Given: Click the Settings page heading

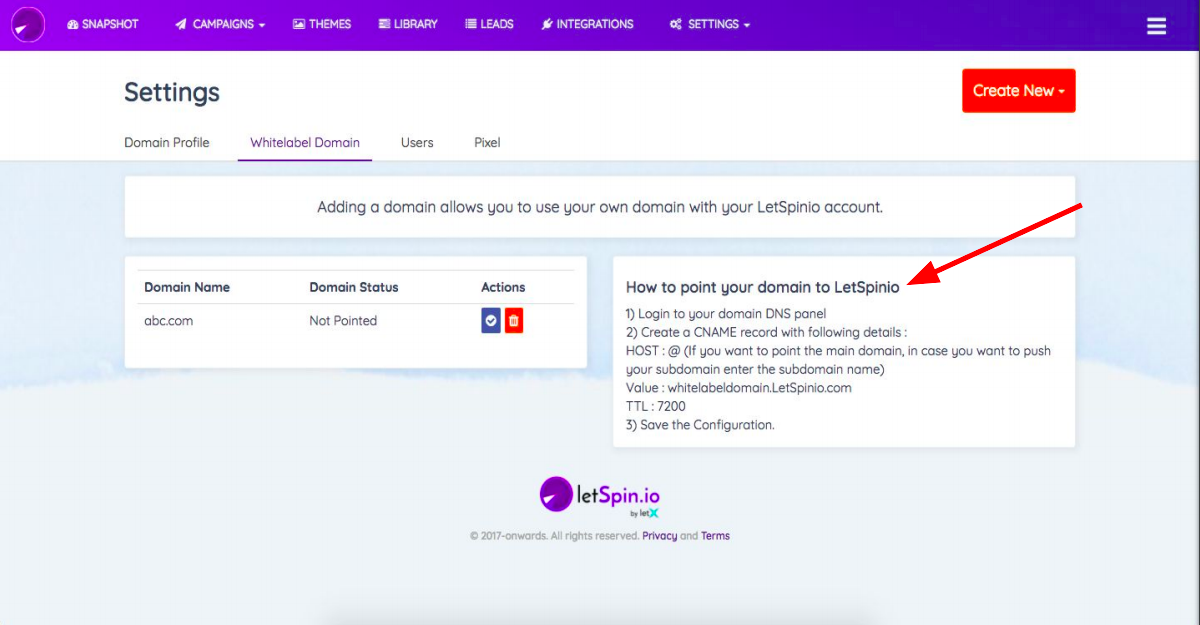Looking at the screenshot, I should point(172,92).
